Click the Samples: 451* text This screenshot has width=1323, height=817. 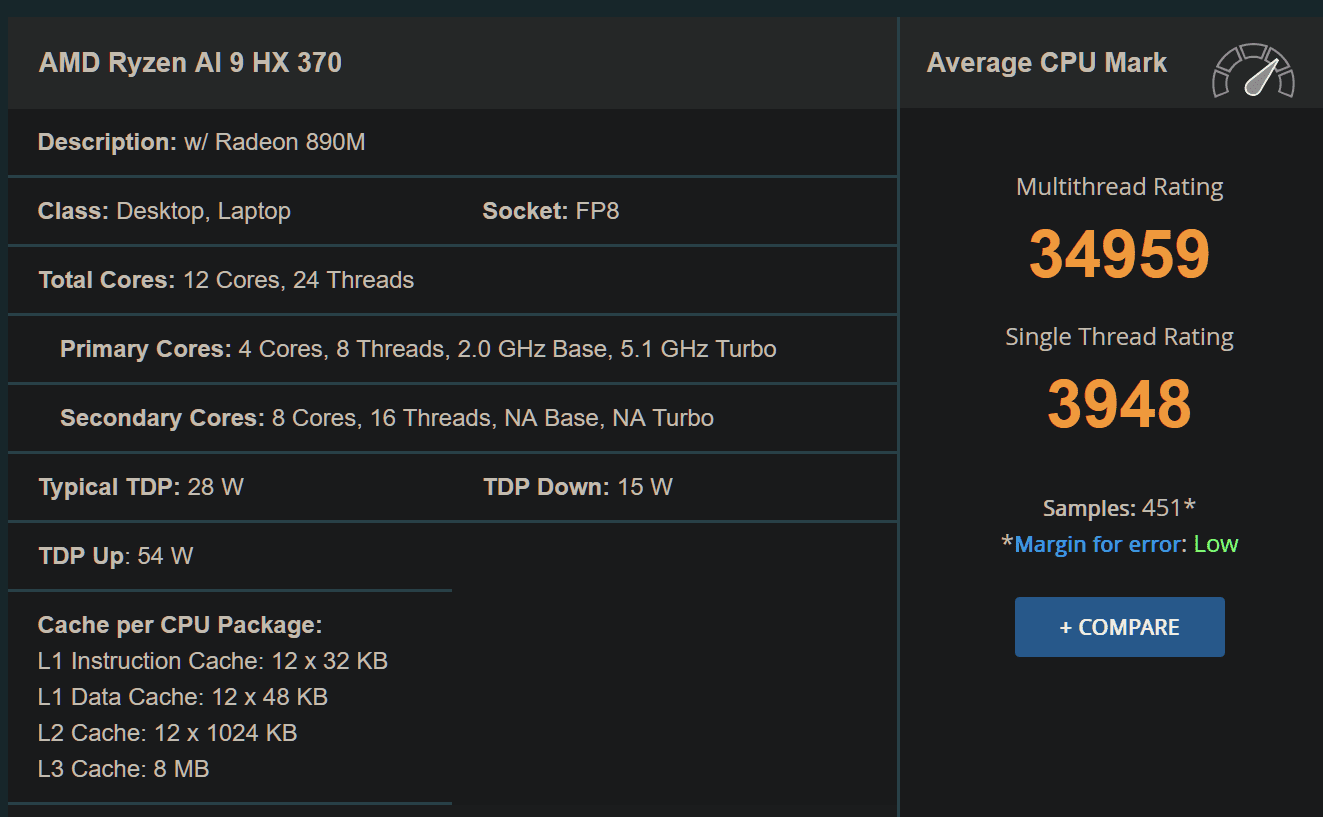(x=1119, y=508)
